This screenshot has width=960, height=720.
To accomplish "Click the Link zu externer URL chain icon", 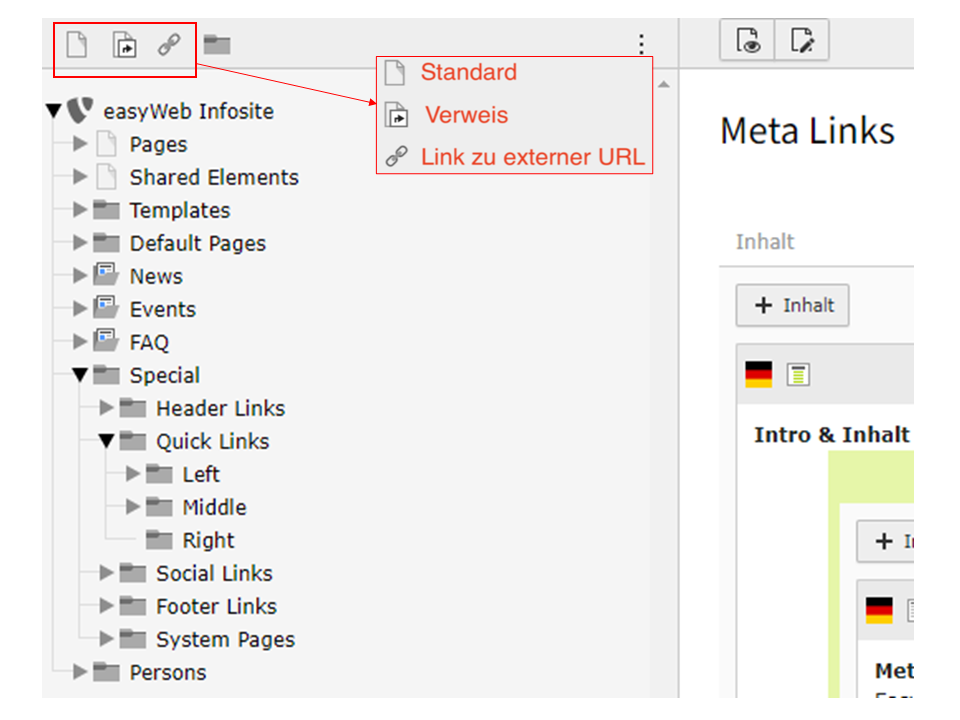I will point(168,43).
